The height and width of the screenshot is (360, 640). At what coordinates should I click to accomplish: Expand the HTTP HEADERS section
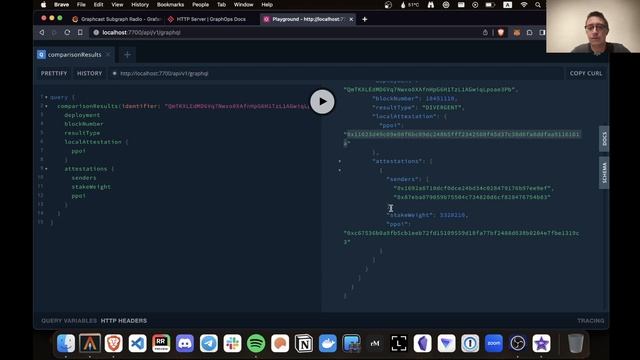tap(124, 321)
